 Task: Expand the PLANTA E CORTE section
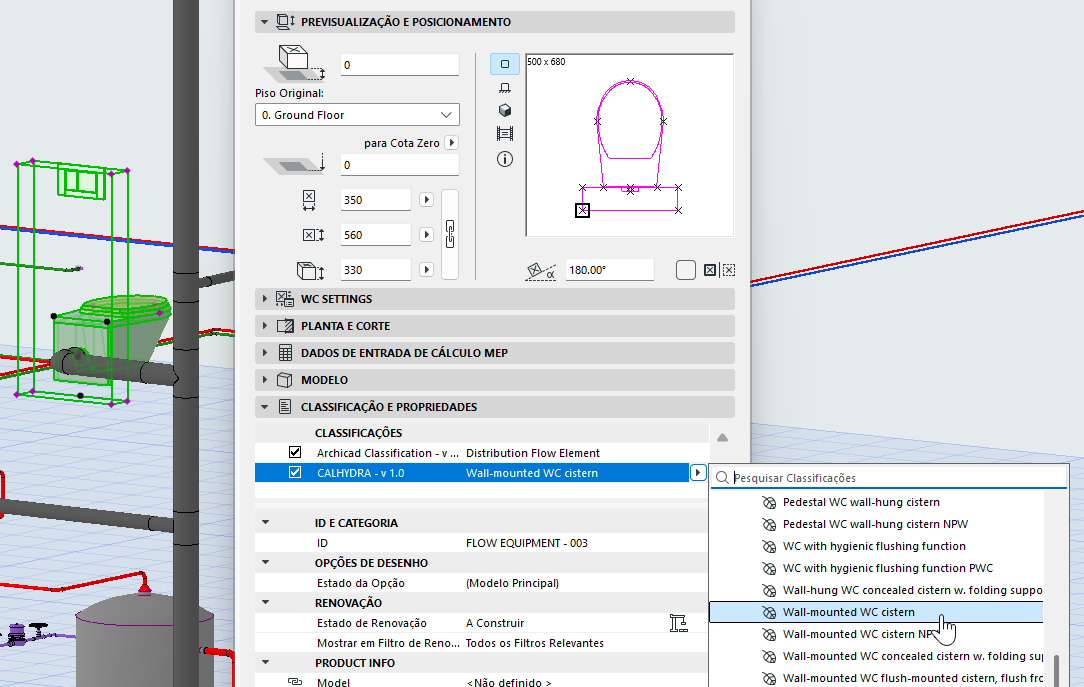tap(264, 326)
